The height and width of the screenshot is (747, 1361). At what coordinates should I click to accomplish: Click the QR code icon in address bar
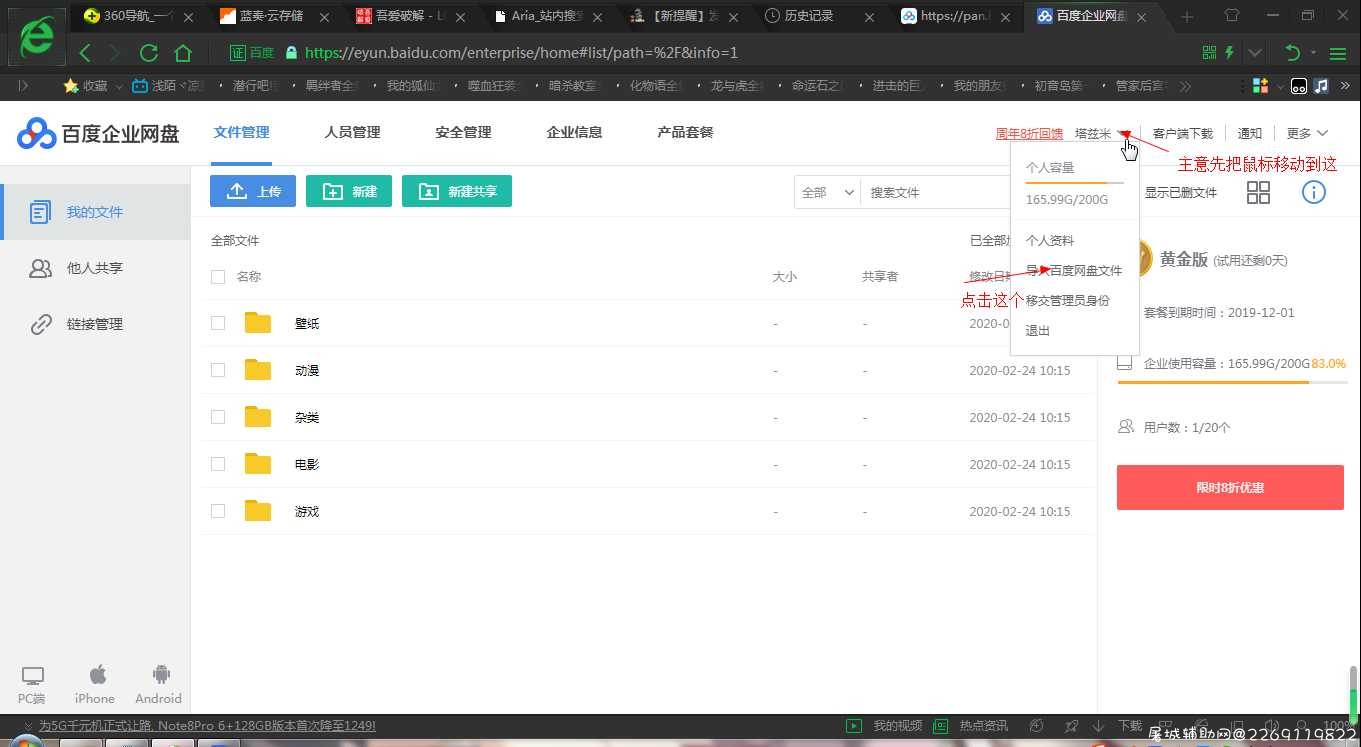tap(1209, 53)
